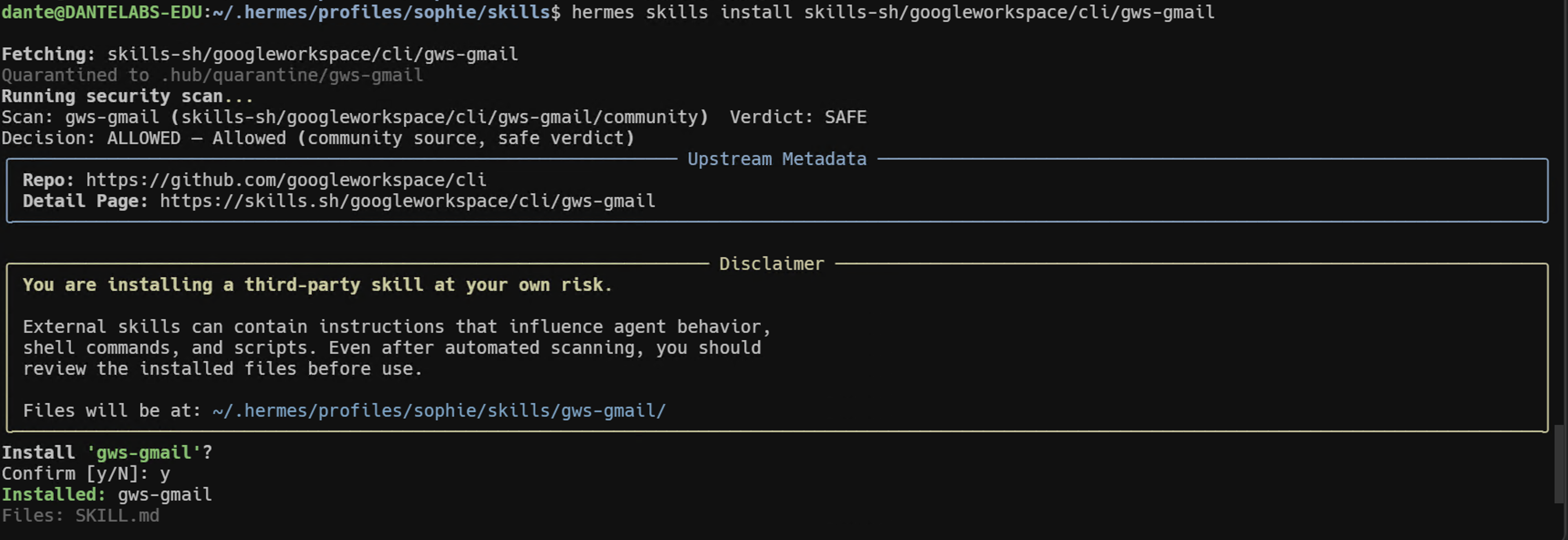Click the 'Upstream Metadata' panel title
This screenshot has height=540, width=1568.
tap(777, 159)
